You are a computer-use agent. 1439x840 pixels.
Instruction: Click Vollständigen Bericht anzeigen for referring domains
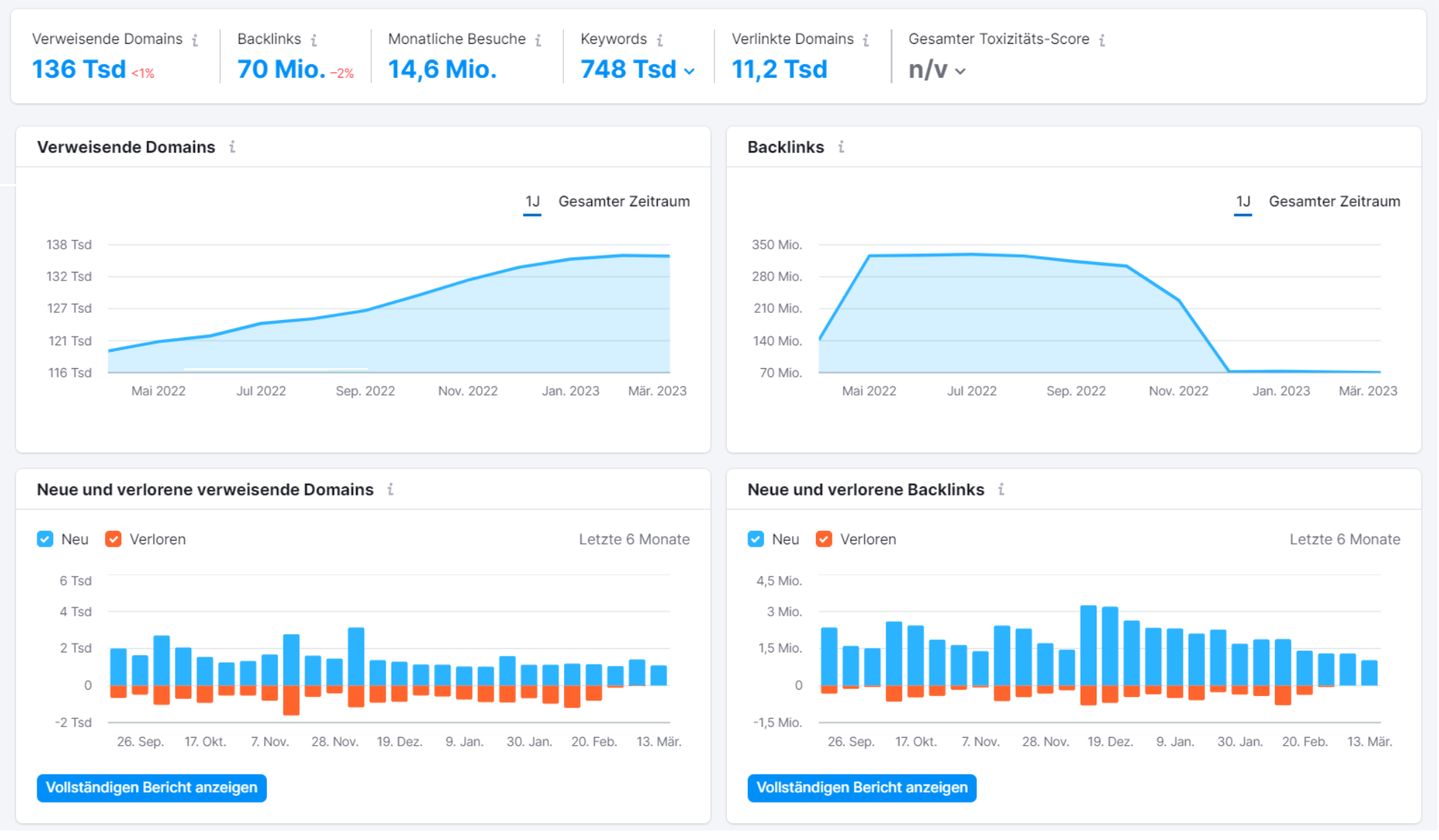pos(151,787)
